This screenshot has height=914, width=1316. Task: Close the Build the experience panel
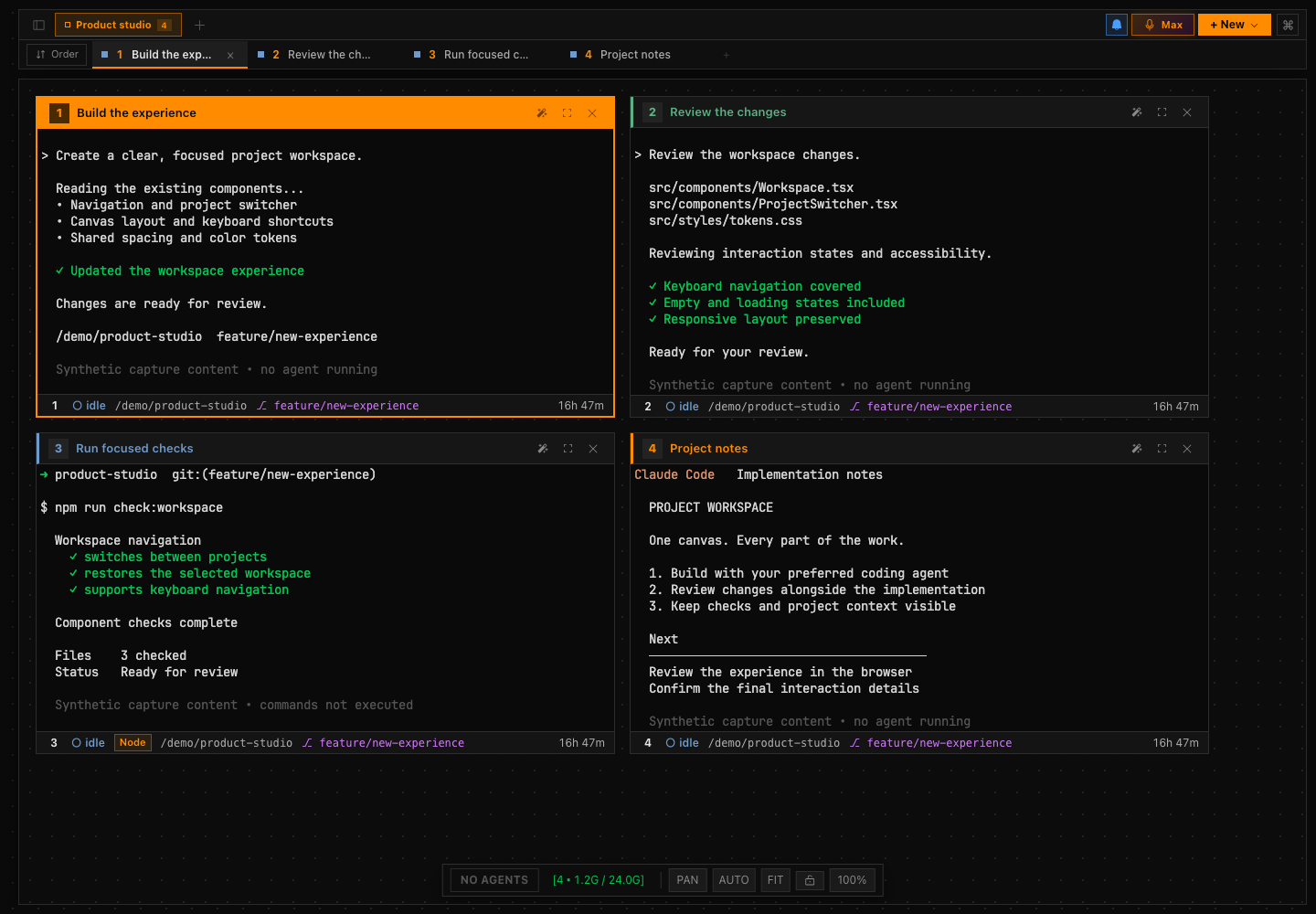592,113
